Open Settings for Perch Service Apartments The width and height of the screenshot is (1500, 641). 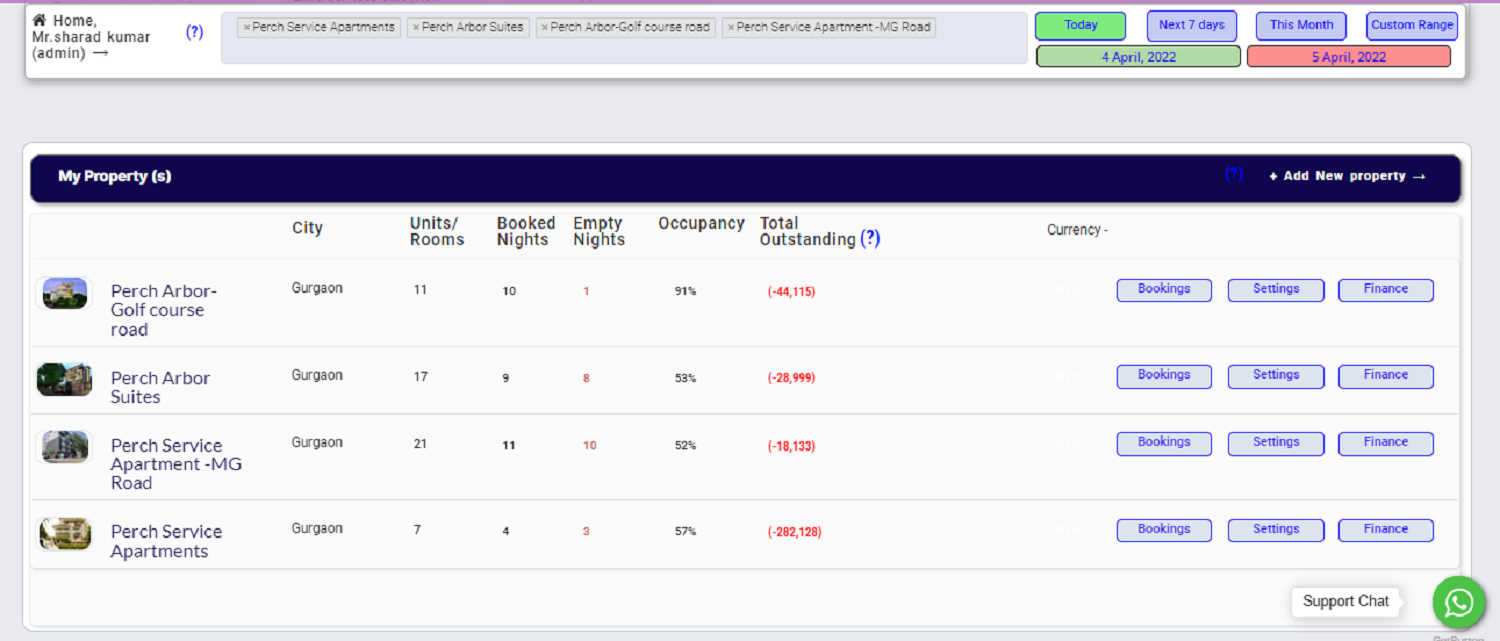point(1276,530)
